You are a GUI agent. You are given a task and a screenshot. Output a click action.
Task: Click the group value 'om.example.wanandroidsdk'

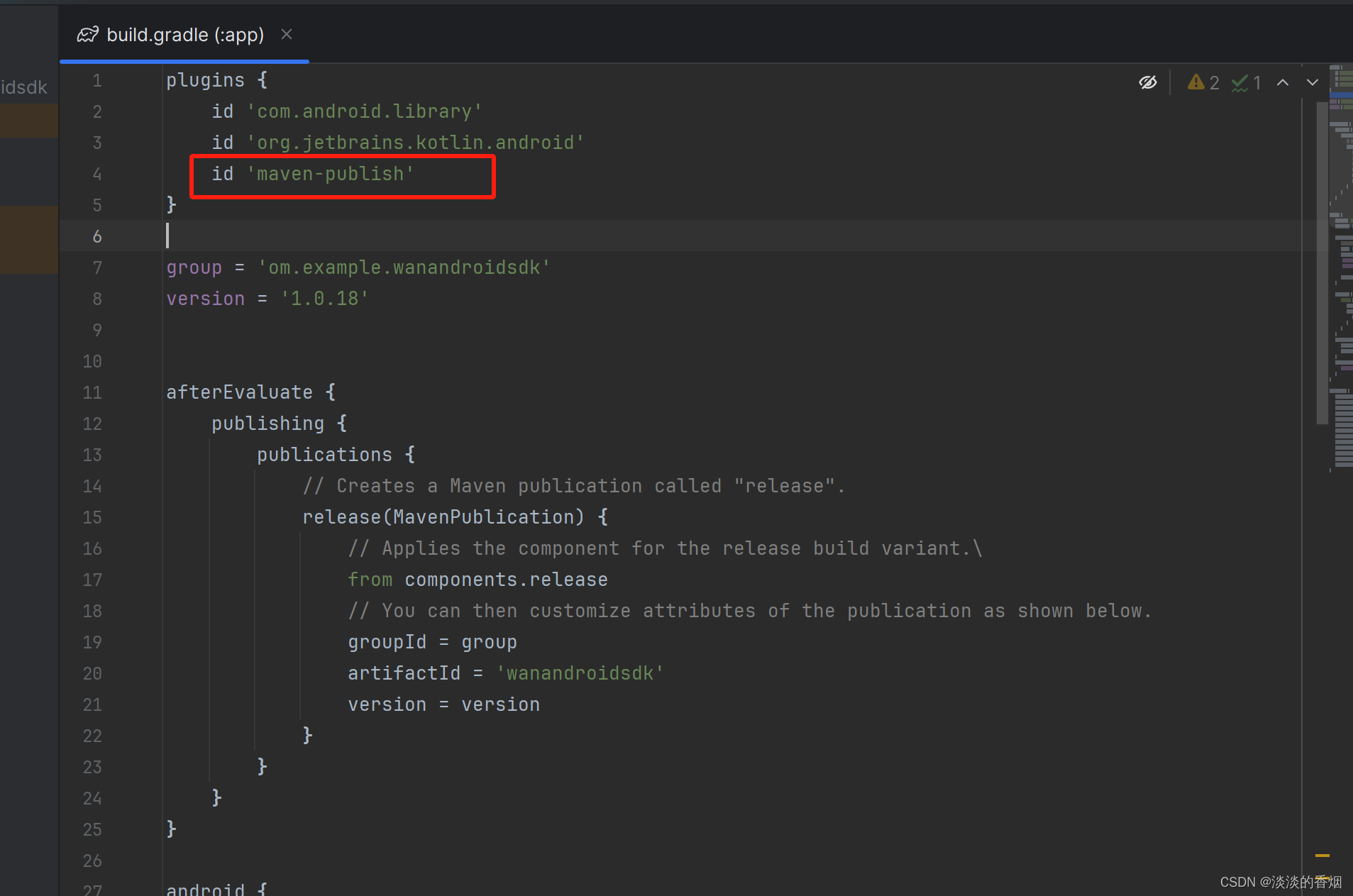point(404,267)
